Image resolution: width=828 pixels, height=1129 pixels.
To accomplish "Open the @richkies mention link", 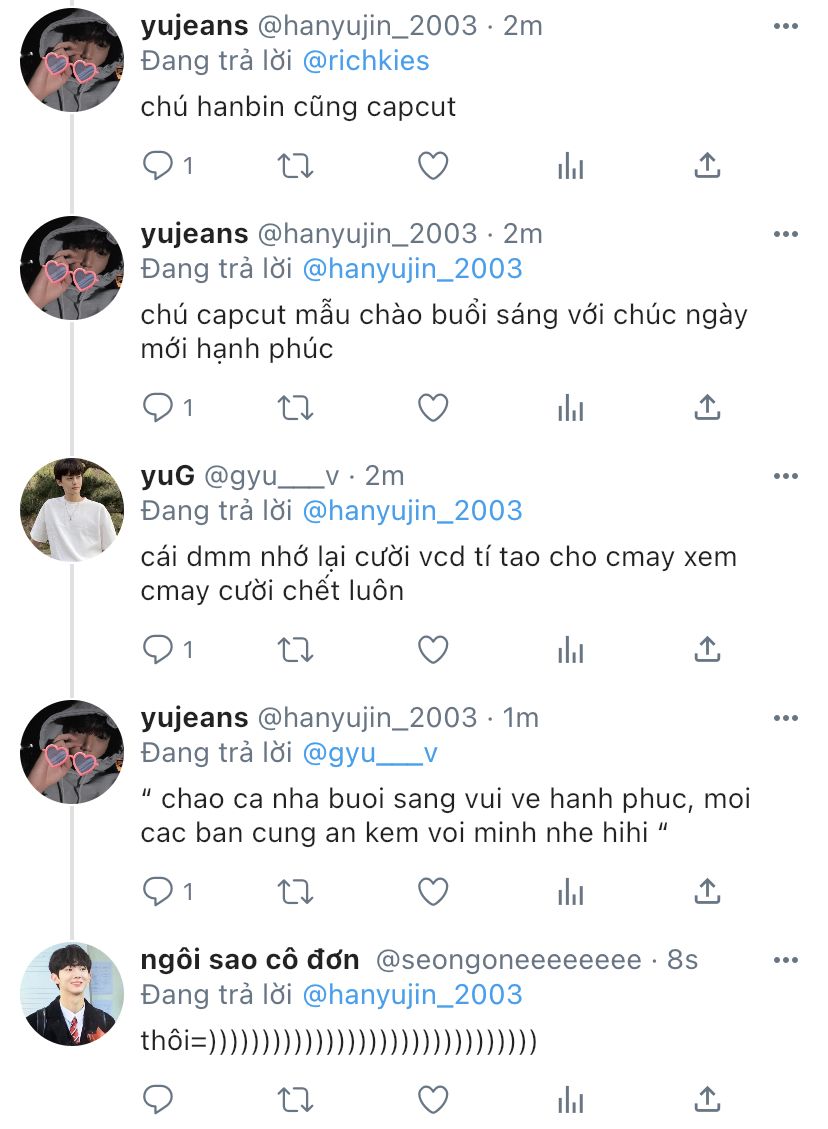I will (x=366, y=60).
